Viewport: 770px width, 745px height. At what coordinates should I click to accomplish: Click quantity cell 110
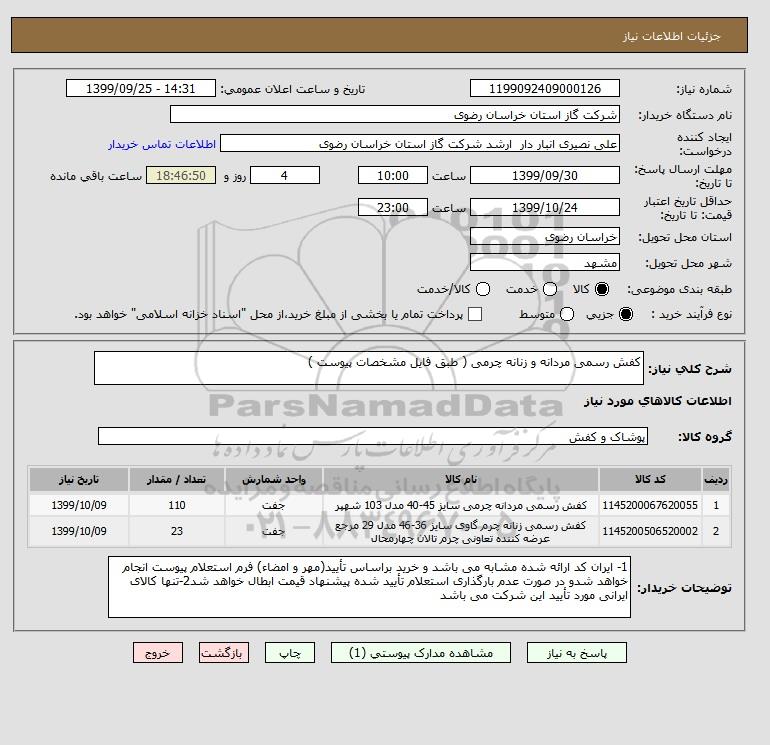[x=177, y=505]
